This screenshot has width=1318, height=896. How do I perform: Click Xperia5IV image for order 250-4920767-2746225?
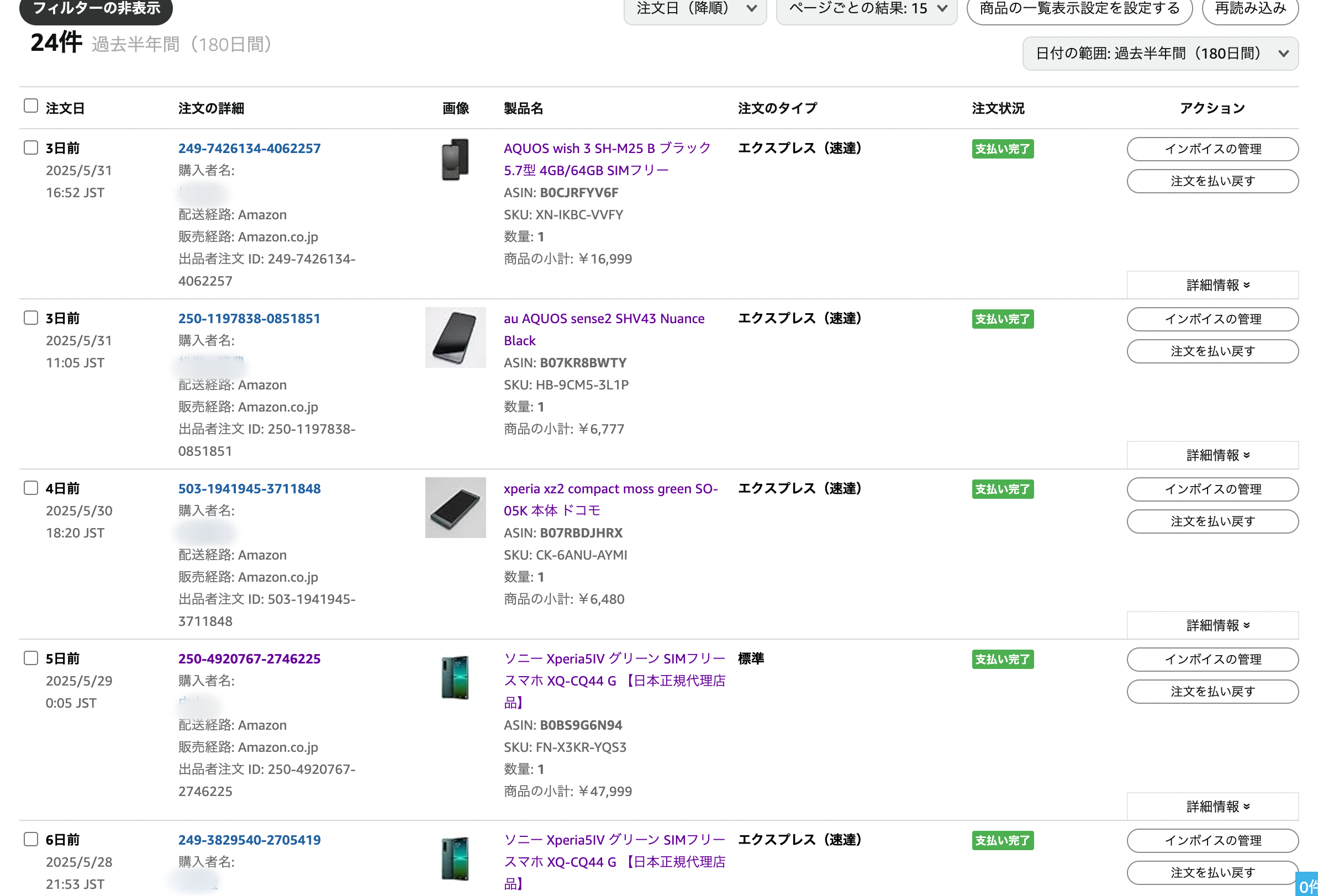[x=455, y=678]
